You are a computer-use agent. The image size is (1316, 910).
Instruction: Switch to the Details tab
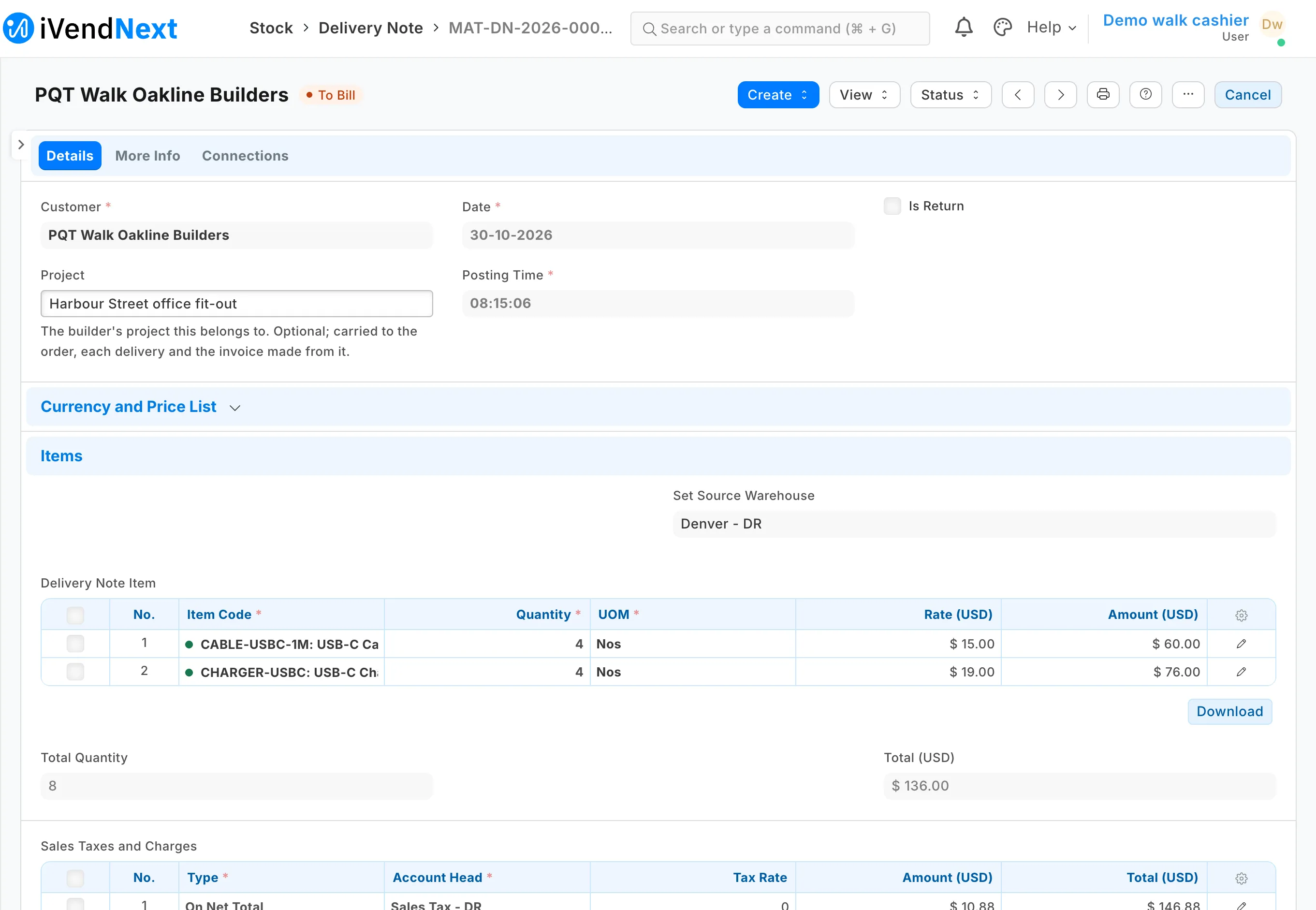pyautogui.click(x=70, y=156)
